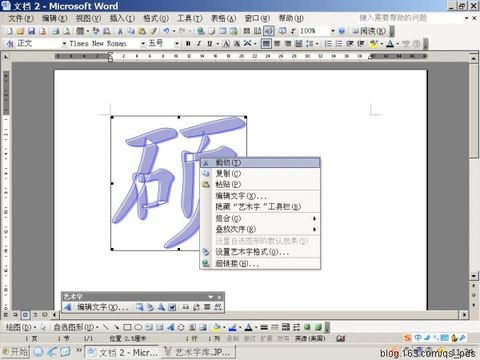
Task: Open the 五号 font size dropdown
Action: [177, 44]
